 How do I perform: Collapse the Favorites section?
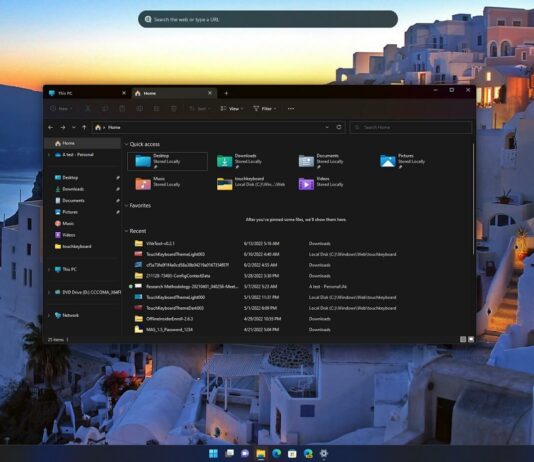coord(126,206)
